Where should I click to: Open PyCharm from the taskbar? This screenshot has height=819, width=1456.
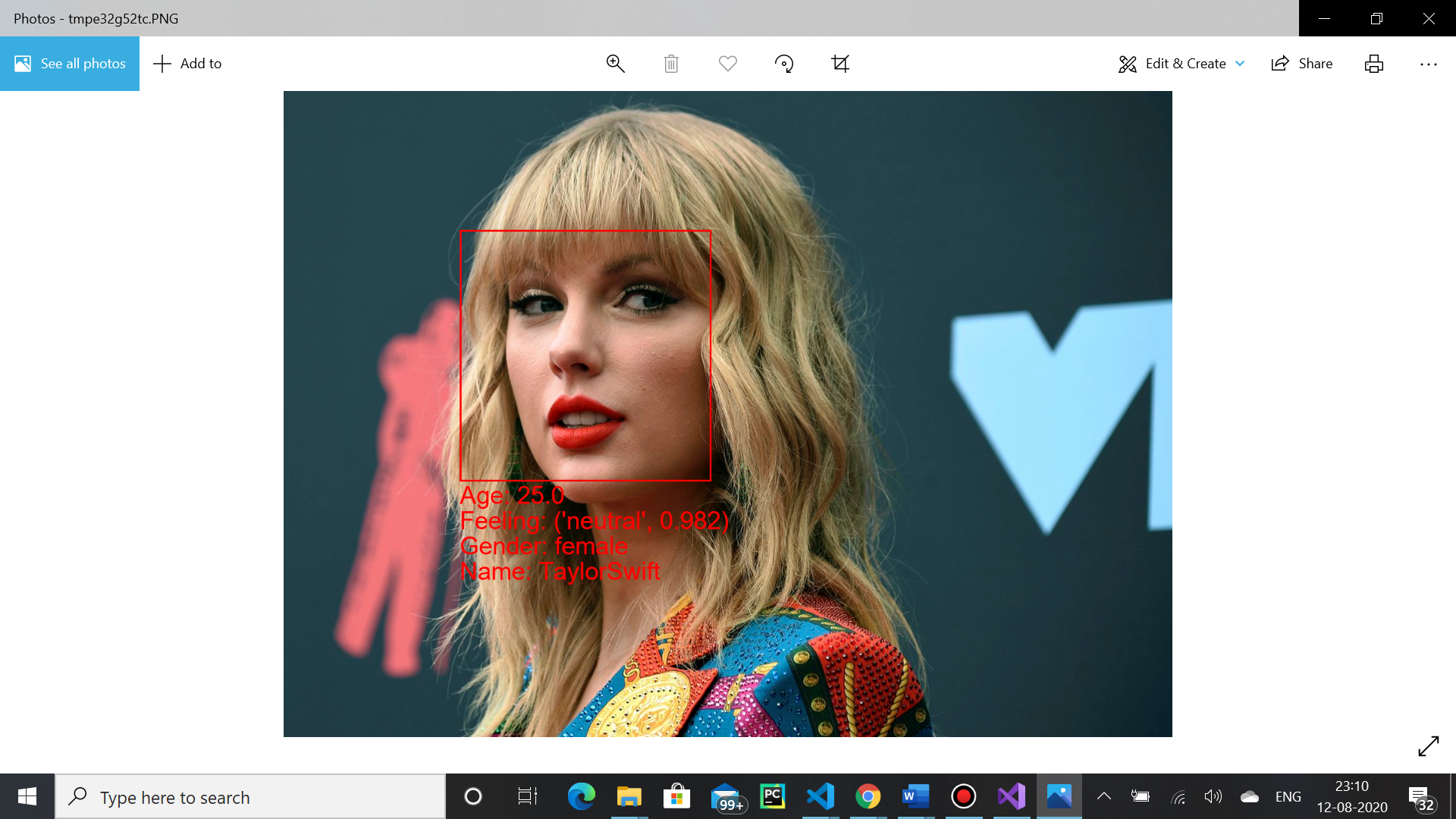click(772, 796)
